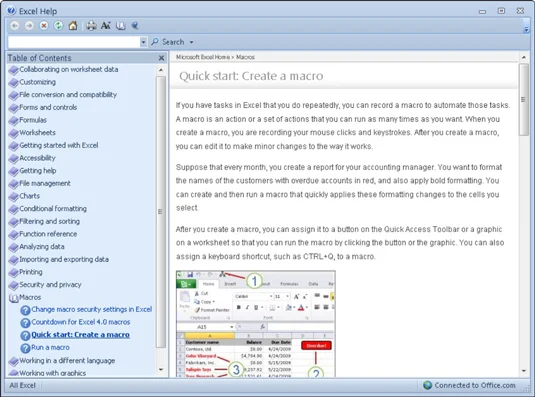
Task: Go to the Home page icon
Action: point(73,26)
